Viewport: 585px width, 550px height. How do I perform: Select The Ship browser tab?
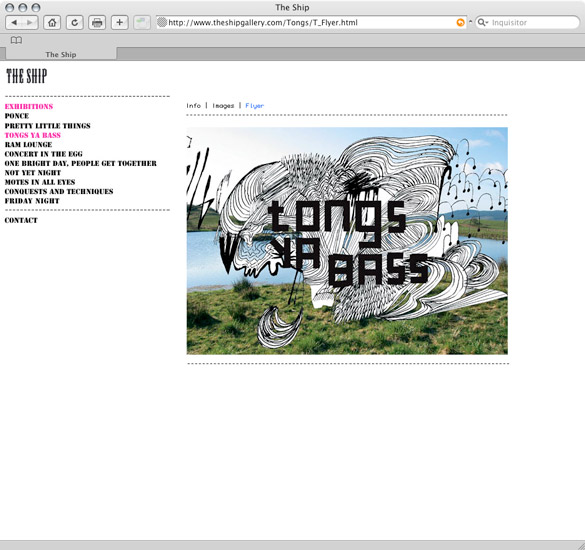click(x=61, y=54)
